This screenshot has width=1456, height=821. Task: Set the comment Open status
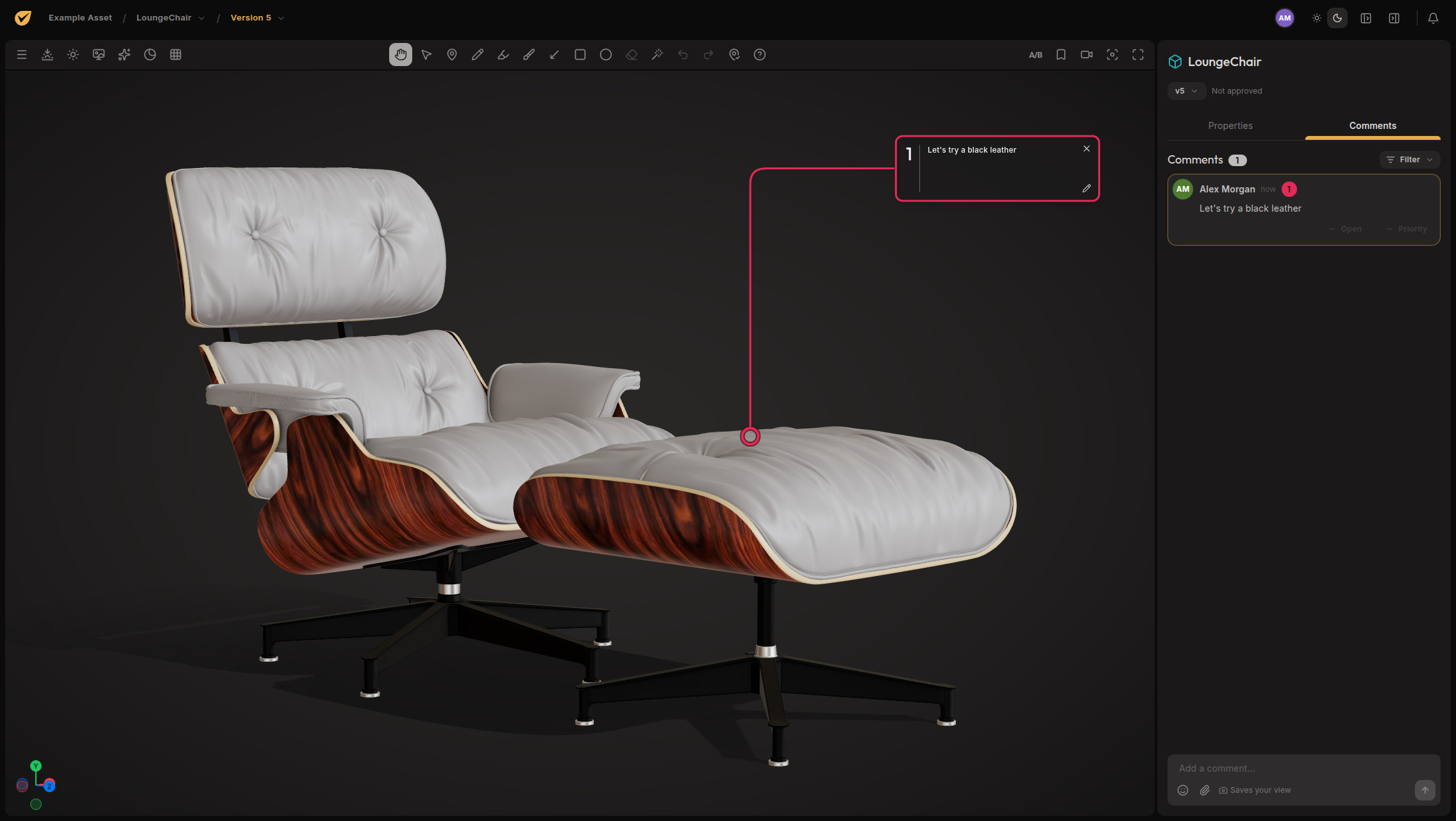[x=1345, y=229]
